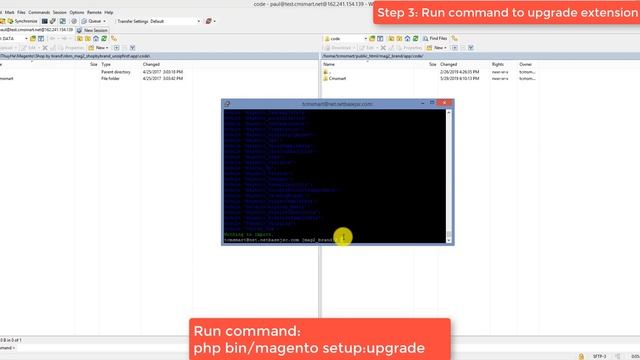Sort remote panel by Owner column

[x=527, y=64]
